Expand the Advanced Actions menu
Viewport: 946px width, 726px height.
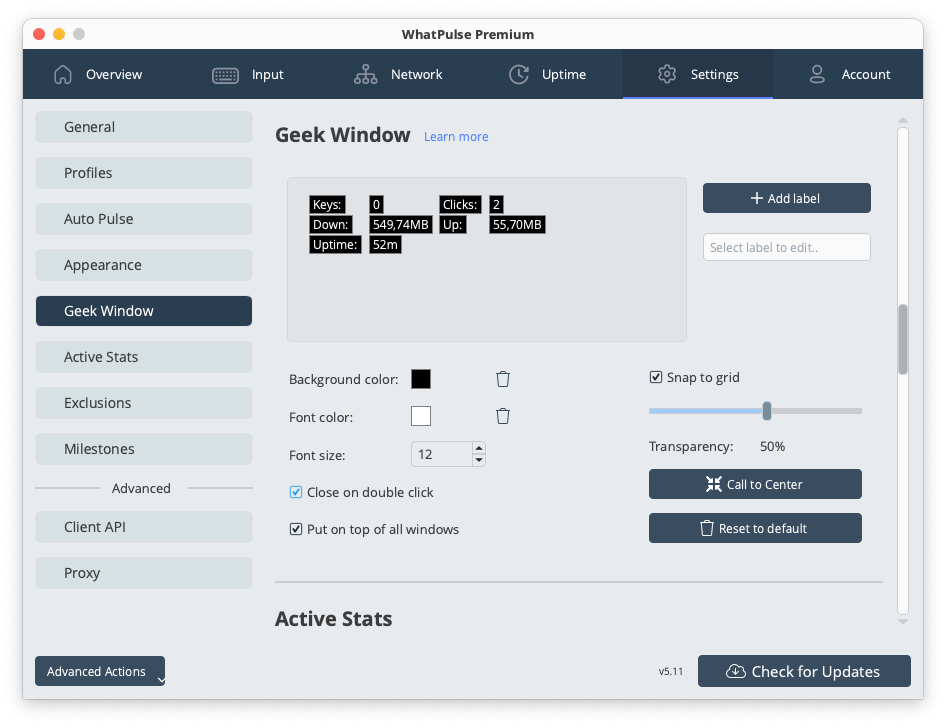tap(99, 671)
